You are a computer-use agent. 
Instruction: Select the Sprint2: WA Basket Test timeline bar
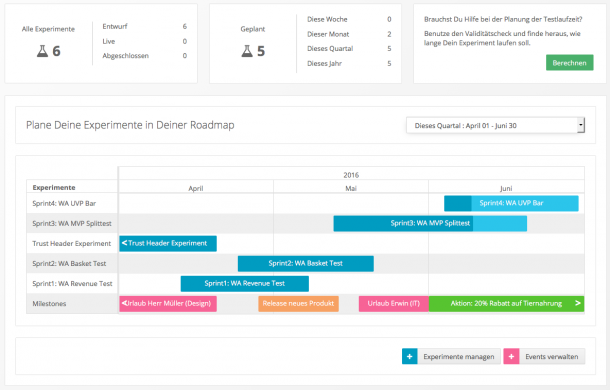pyautogui.click(x=306, y=264)
